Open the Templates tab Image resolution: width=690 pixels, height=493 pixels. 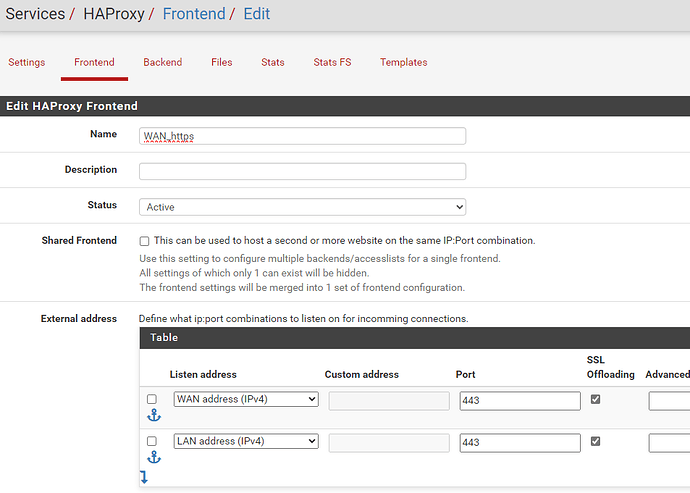click(x=404, y=62)
